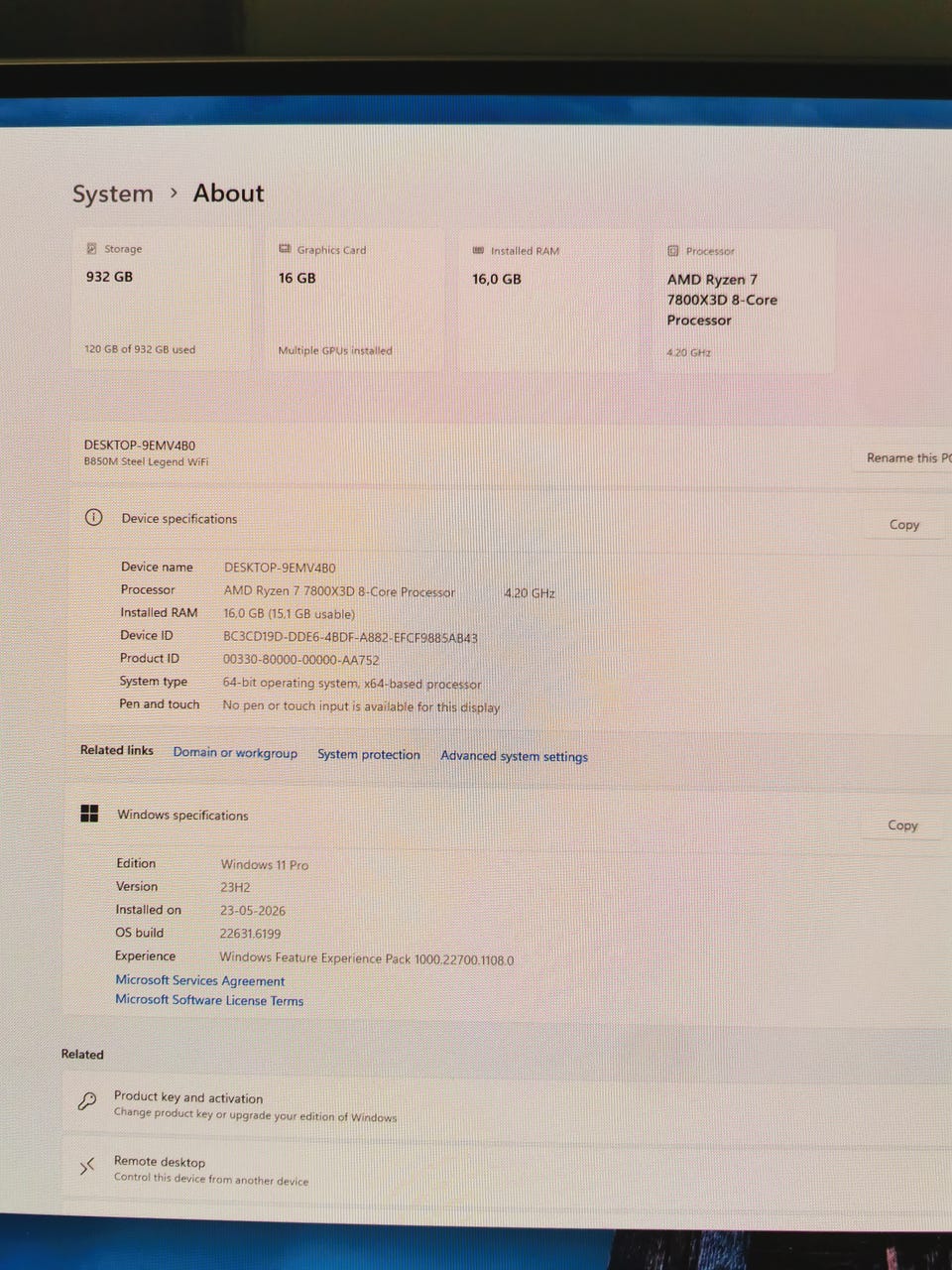Click the key icon for Product key and activation
The width and height of the screenshot is (952, 1270).
(87, 1101)
